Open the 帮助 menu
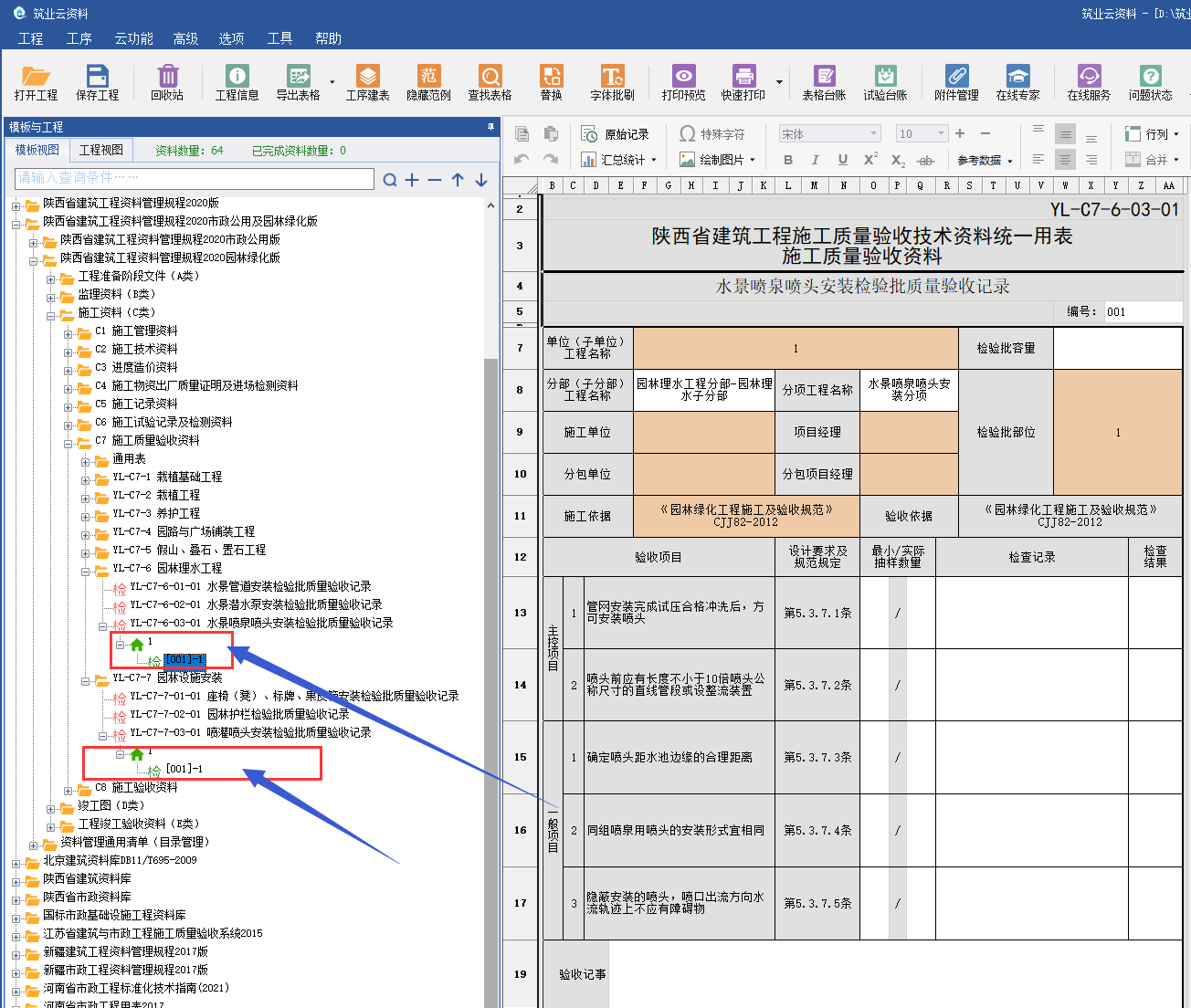This screenshot has height=1008, width=1191. [328, 38]
